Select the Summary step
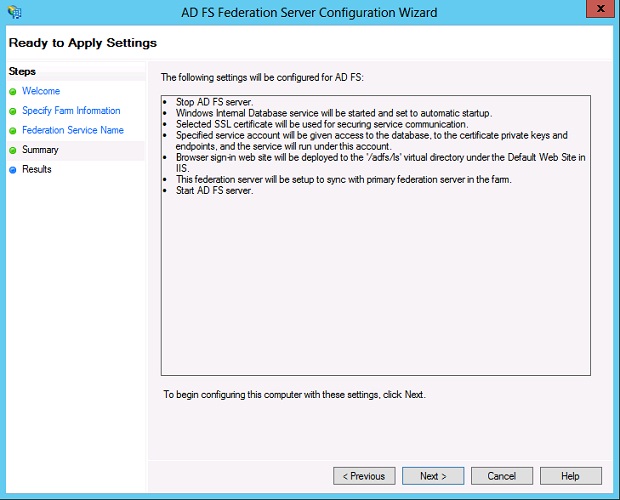The width and height of the screenshot is (620, 500). click(x=40, y=150)
